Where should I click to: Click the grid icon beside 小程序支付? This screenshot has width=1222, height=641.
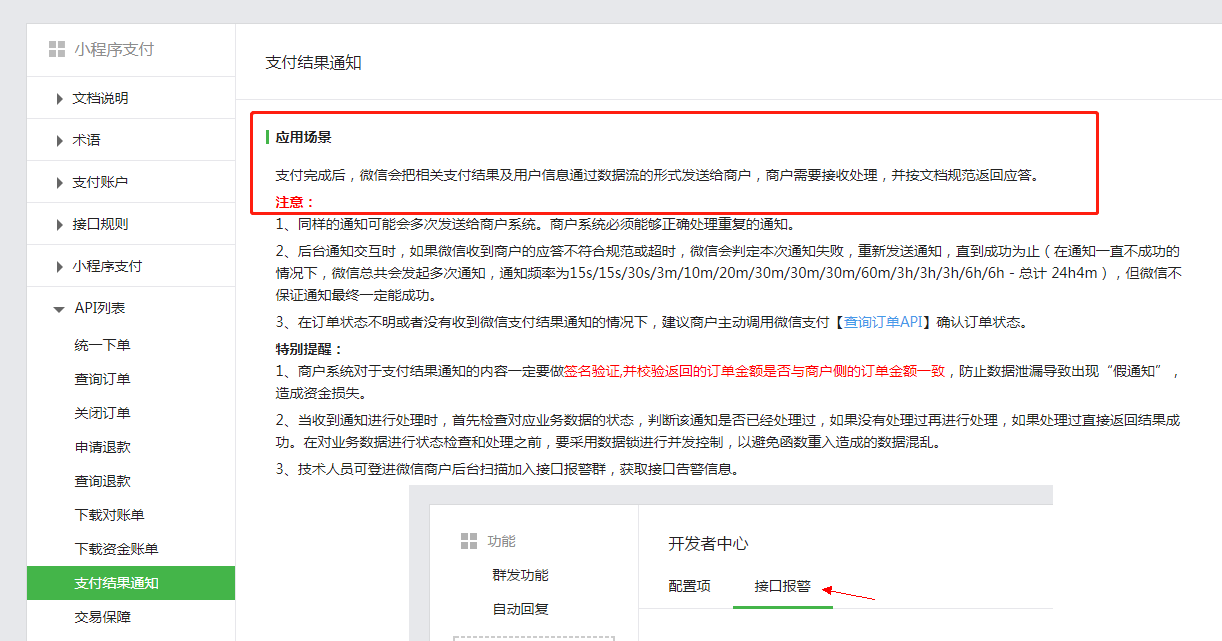pyautogui.click(x=57, y=48)
